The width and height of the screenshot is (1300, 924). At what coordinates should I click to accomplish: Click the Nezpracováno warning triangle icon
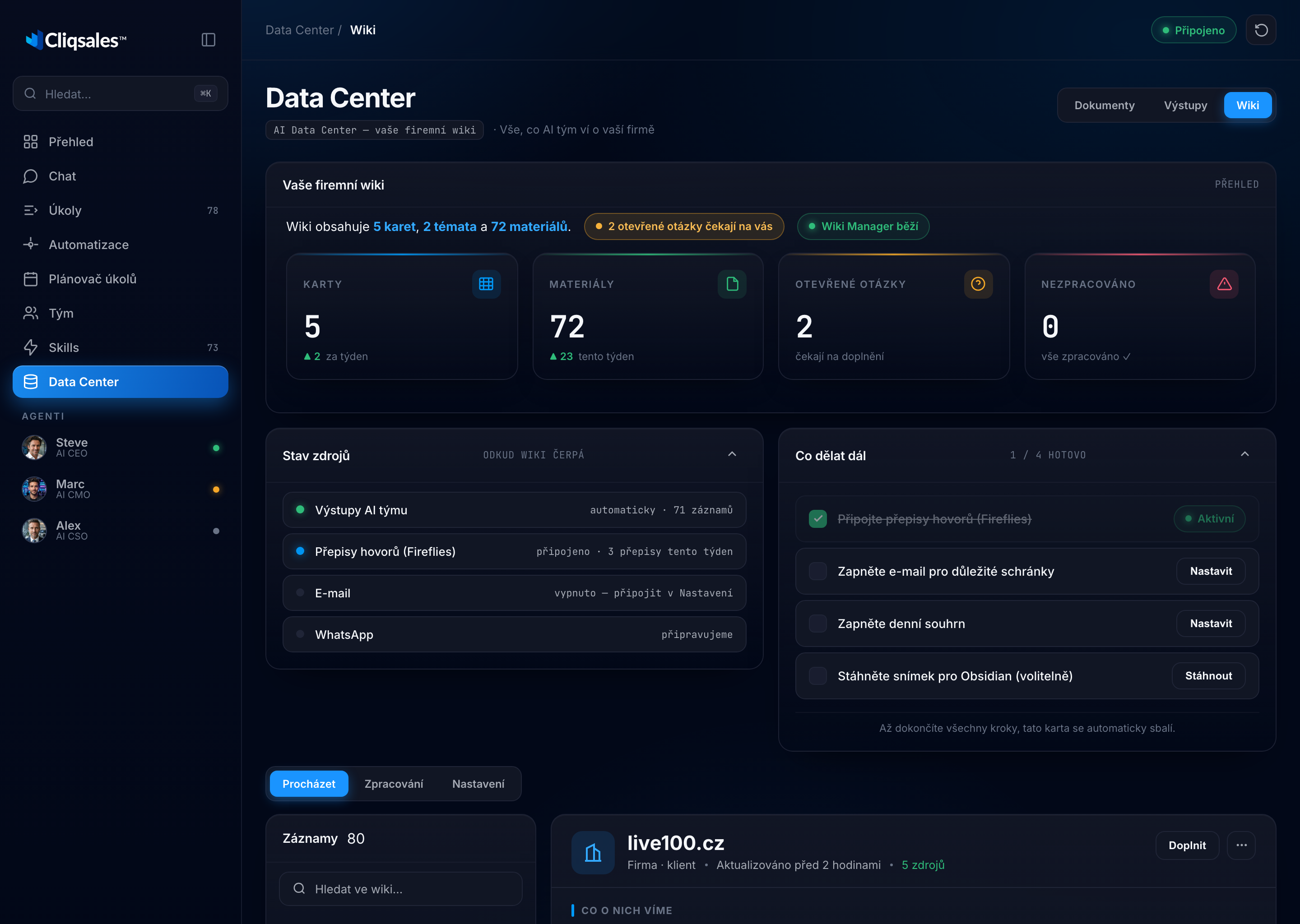(x=1224, y=284)
